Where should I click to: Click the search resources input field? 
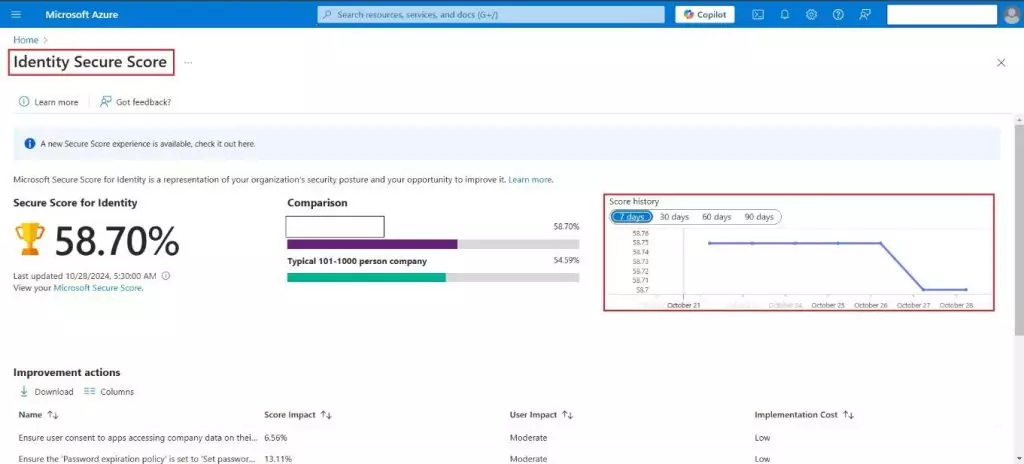[x=490, y=14]
